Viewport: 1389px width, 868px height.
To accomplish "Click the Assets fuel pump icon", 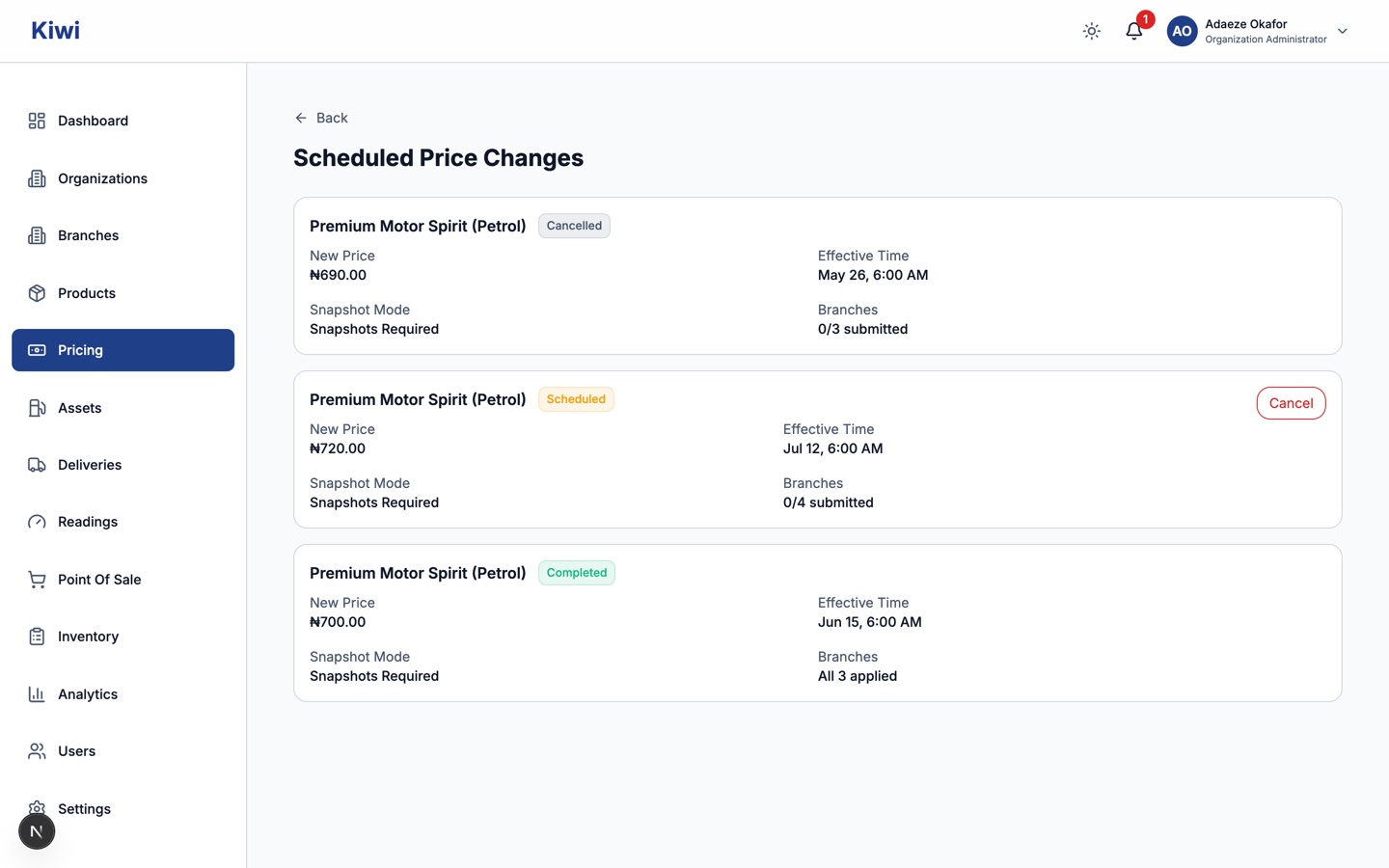I will [37, 408].
